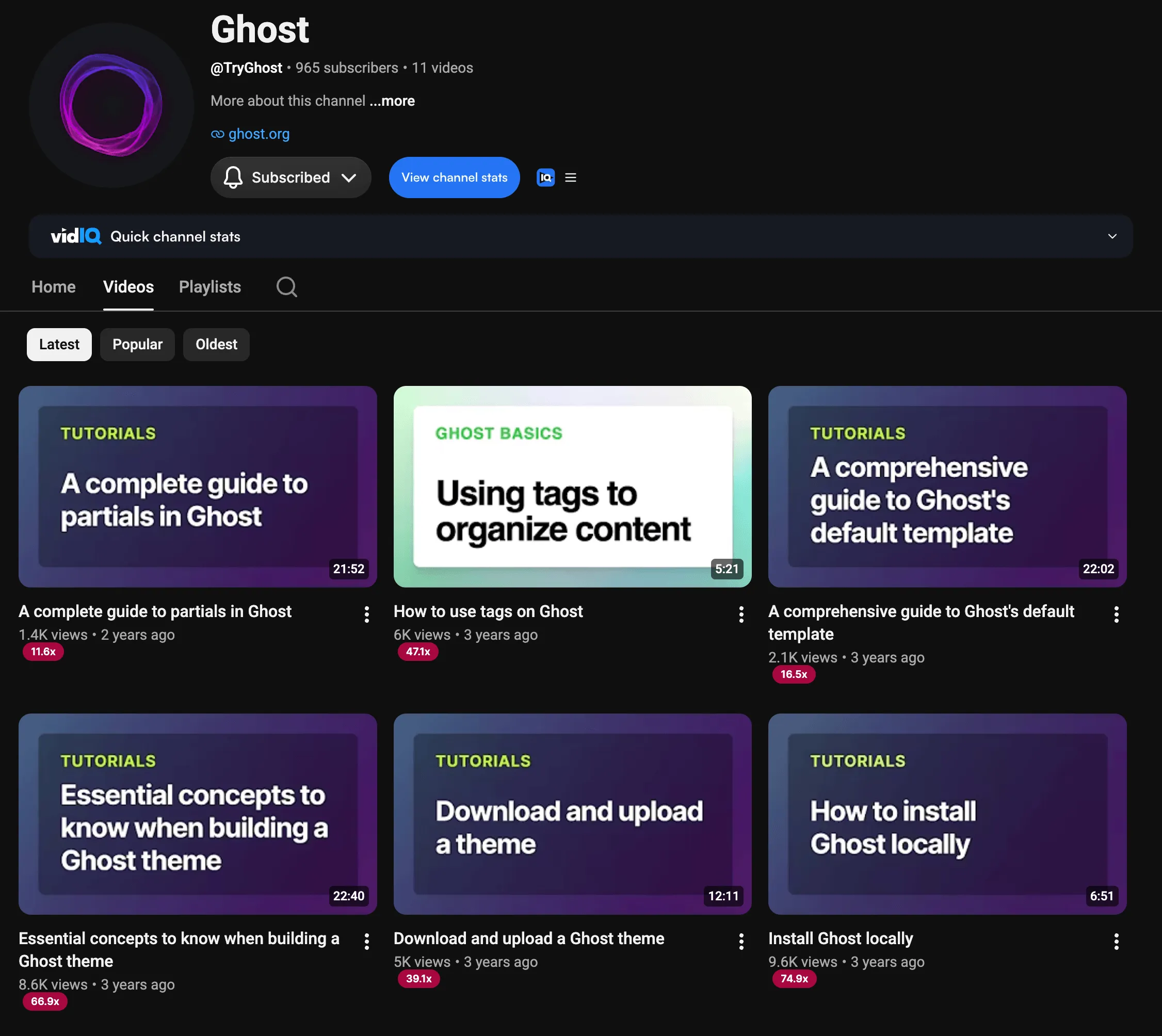This screenshot has height=1036, width=1162.
Task: Play the Using tags to organize content thumbnail
Action: click(572, 487)
